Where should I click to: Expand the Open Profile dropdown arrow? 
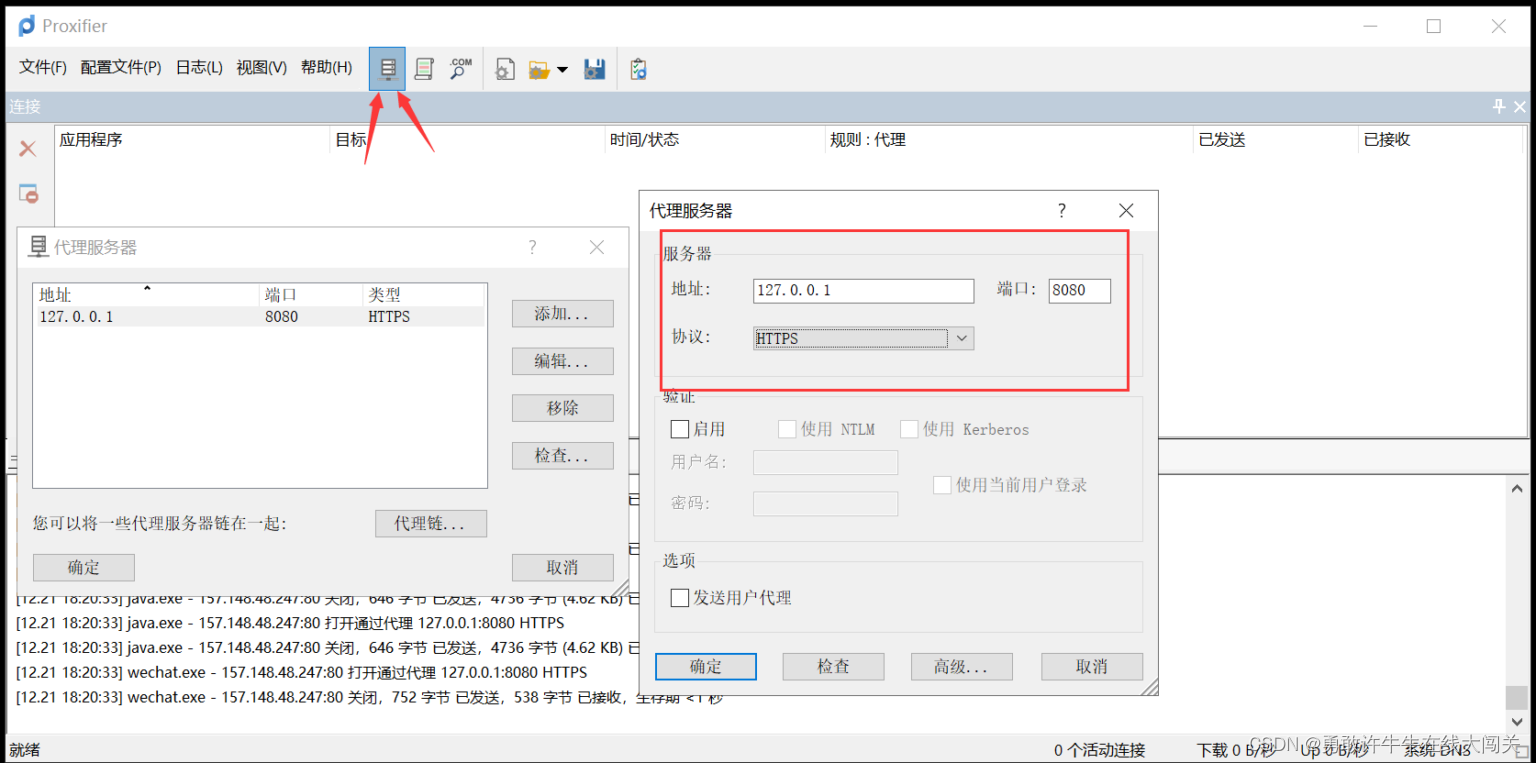pos(562,70)
